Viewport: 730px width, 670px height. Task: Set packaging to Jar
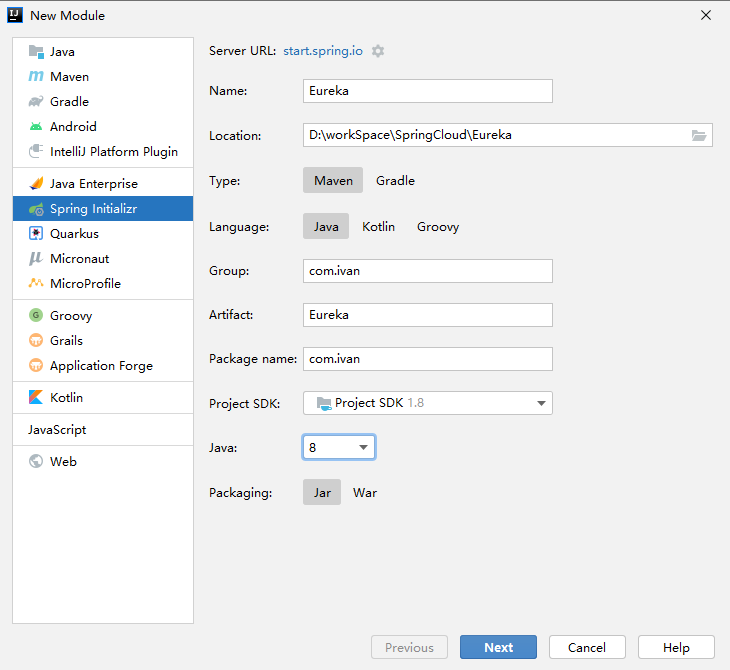pyautogui.click(x=322, y=492)
